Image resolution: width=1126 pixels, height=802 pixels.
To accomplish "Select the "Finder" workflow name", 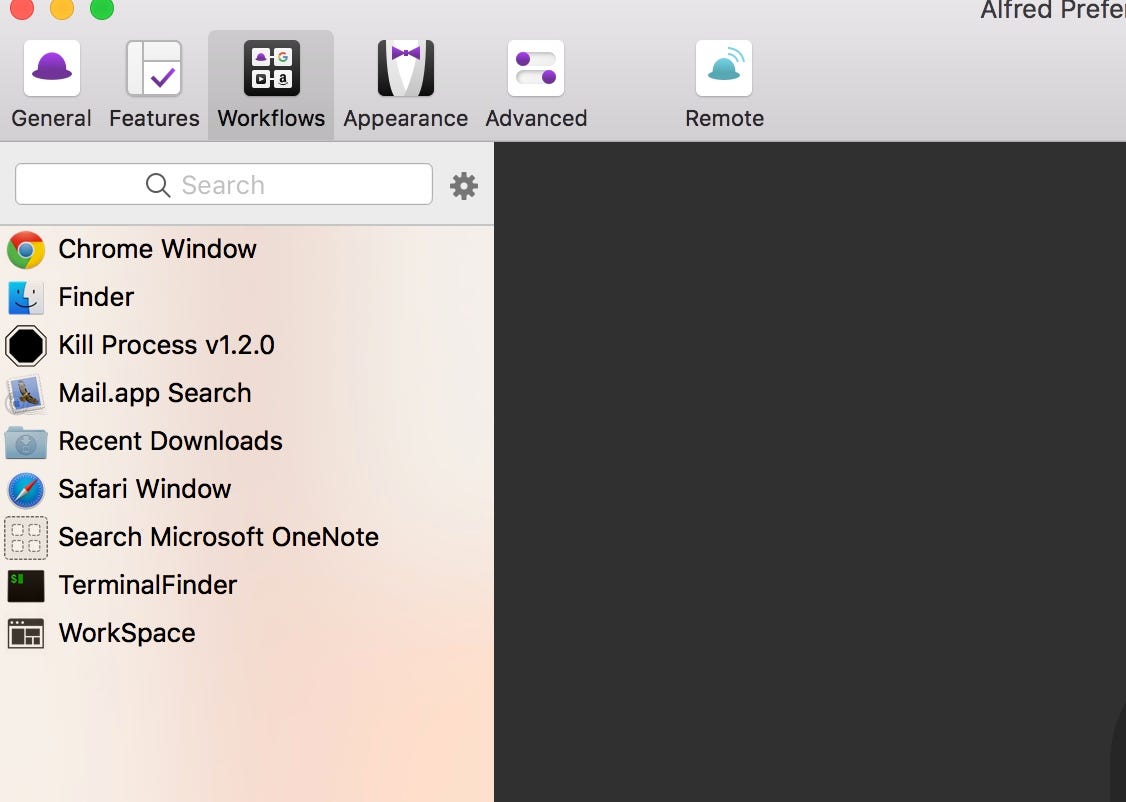I will pos(96,297).
